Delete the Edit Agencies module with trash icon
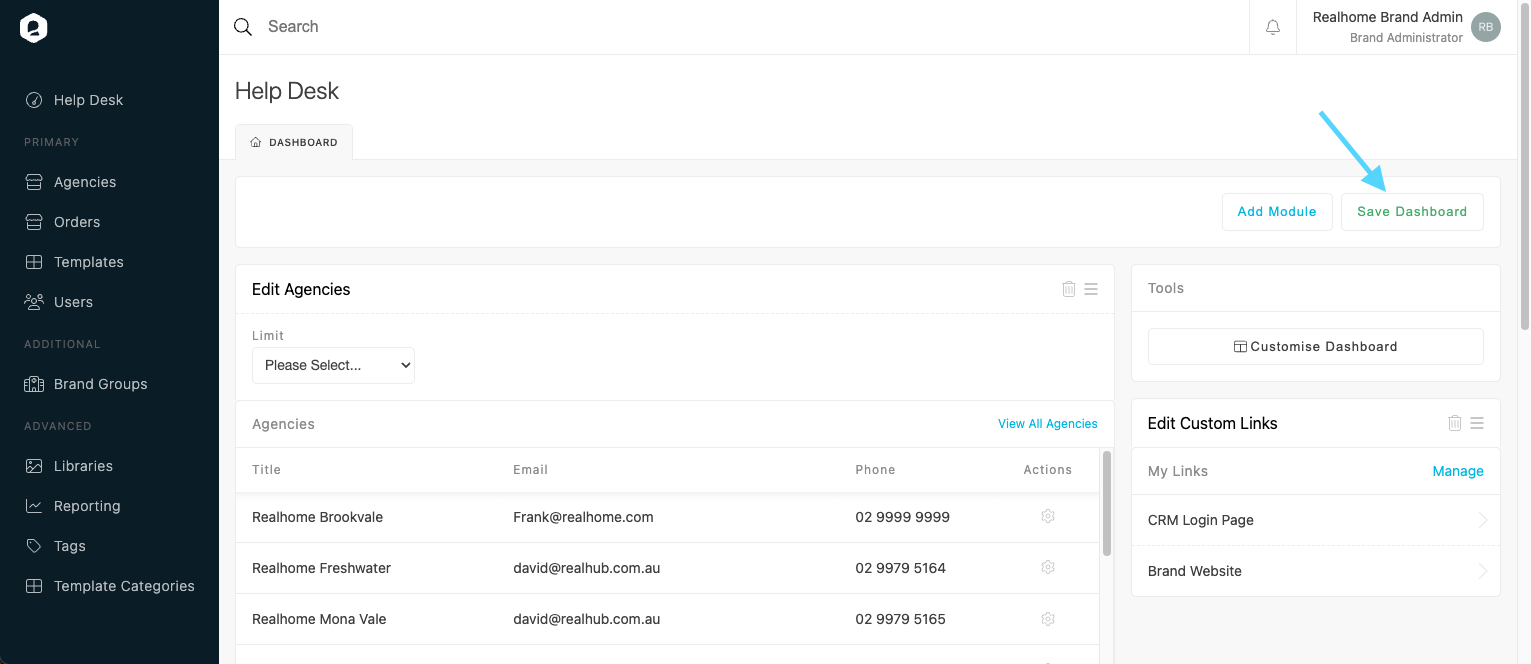1531x664 pixels. coord(1069,289)
